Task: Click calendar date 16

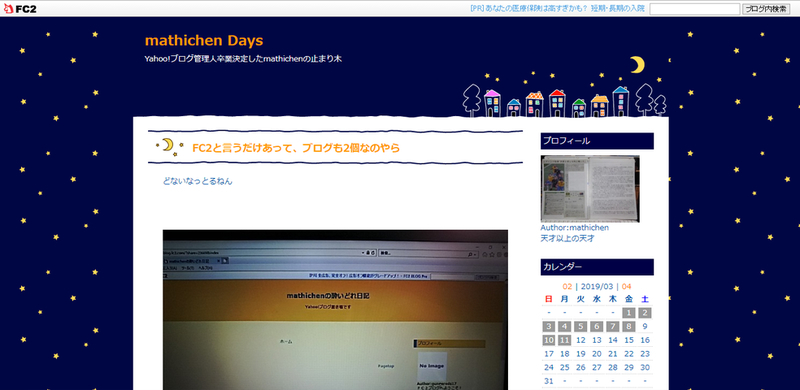Action: 645,340
